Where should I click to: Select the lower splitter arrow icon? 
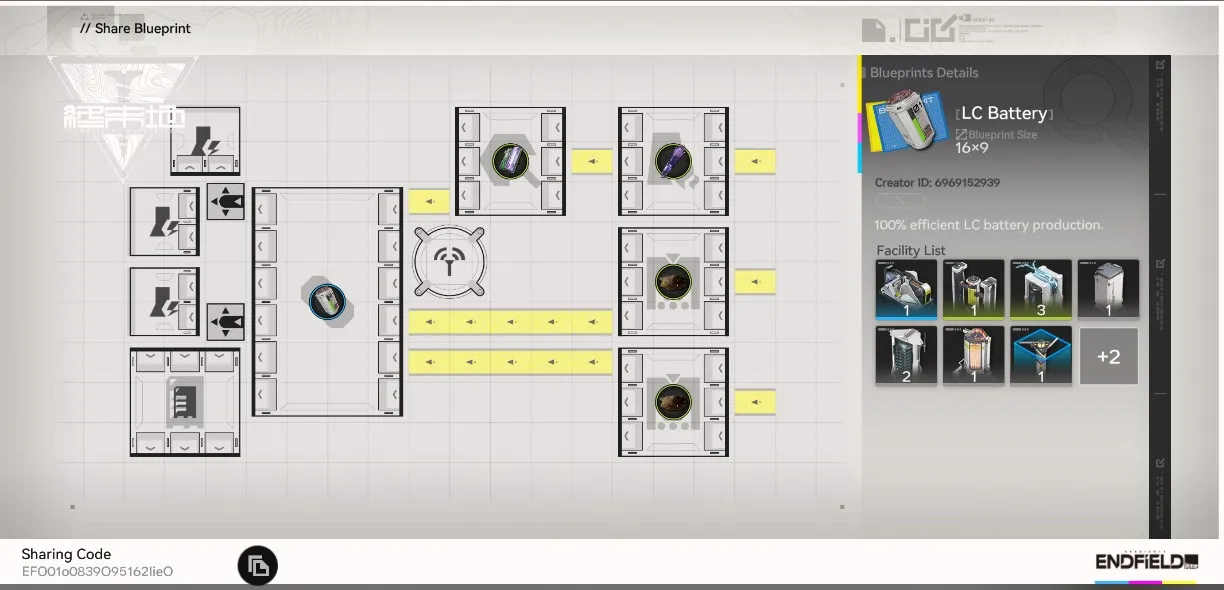226,322
